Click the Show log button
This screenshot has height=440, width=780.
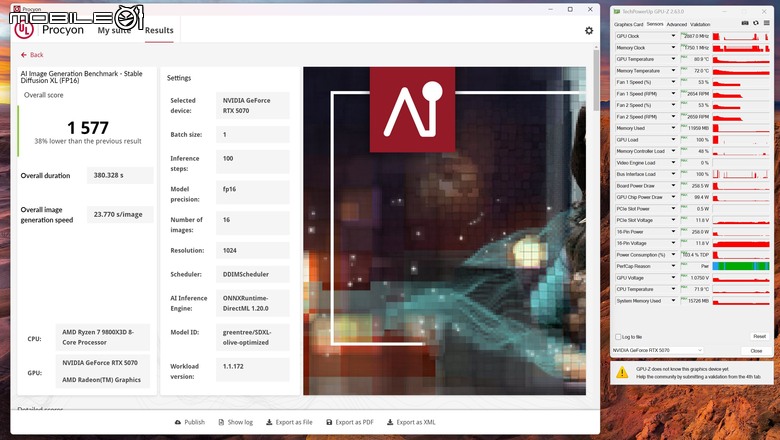pyautogui.click(x=235, y=422)
